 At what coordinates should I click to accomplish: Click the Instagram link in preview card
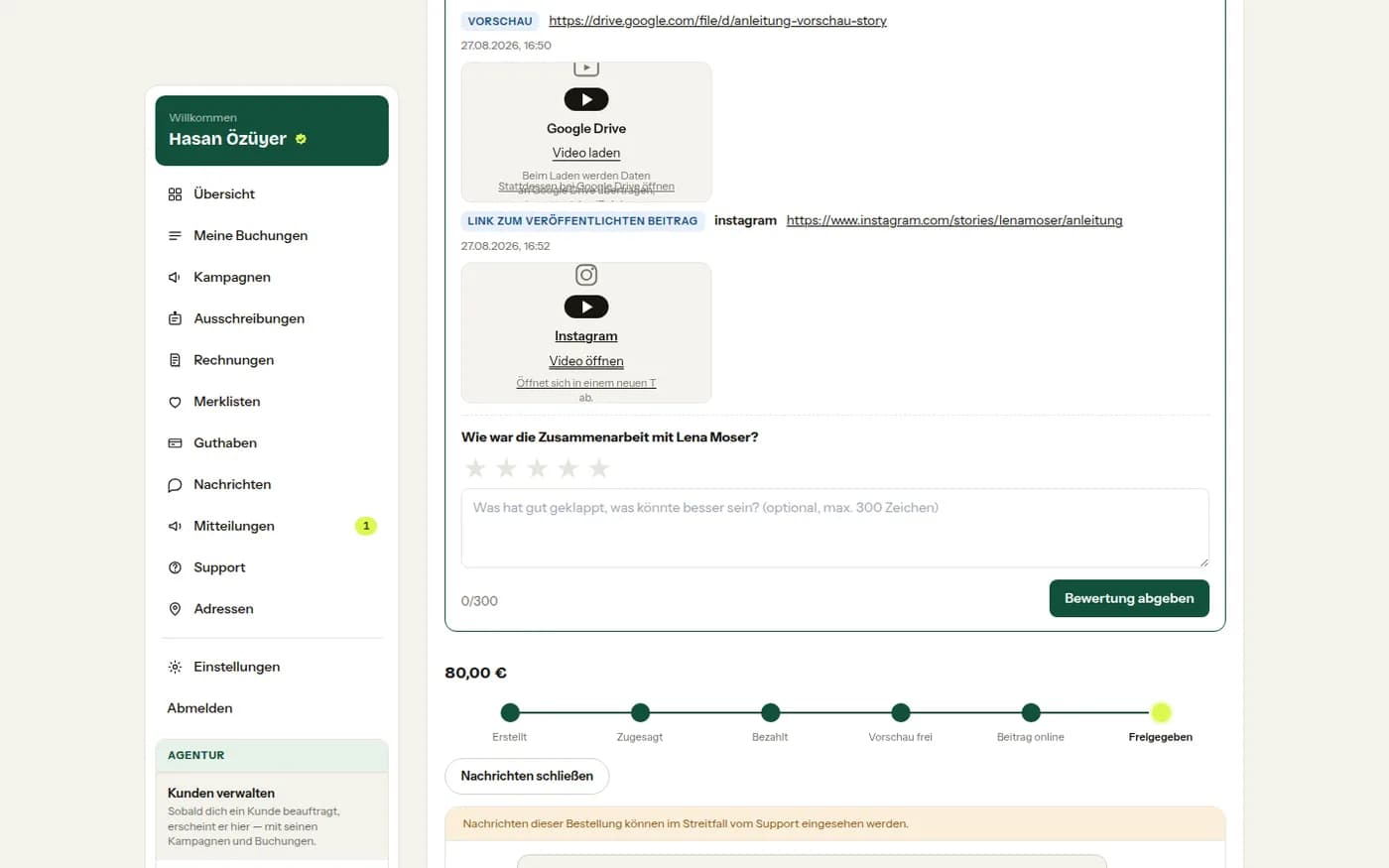(x=586, y=336)
